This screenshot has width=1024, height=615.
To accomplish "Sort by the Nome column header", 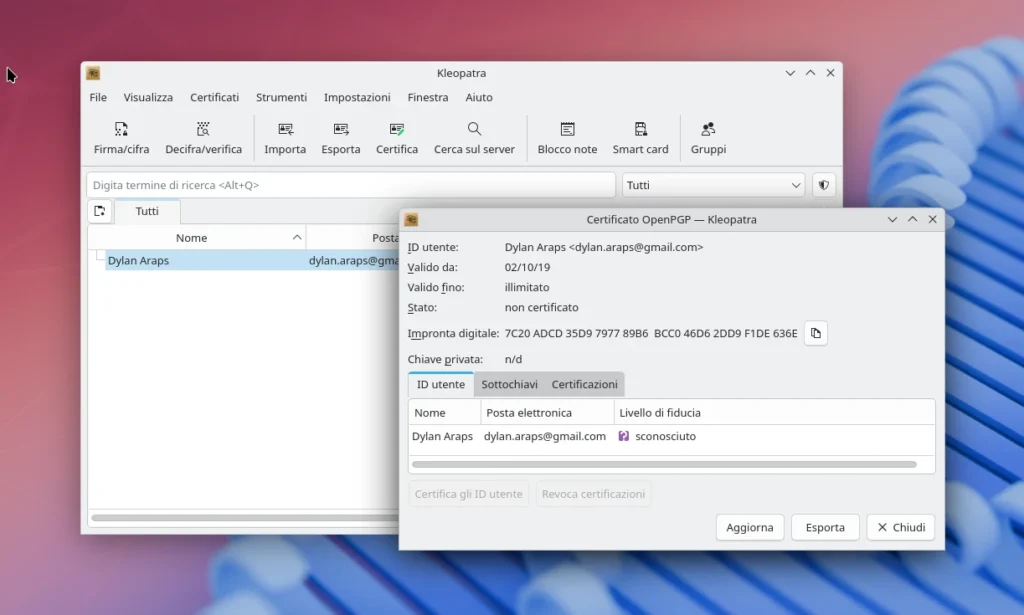I will click(x=192, y=238).
